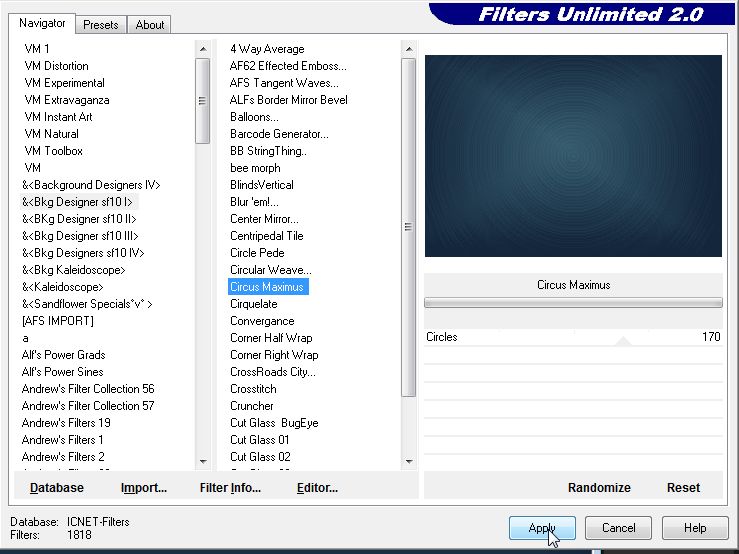Image resolution: width=739 pixels, height=554 pixels.
Task: Choose Barcode Generator... filter
Action: (279, 134)
